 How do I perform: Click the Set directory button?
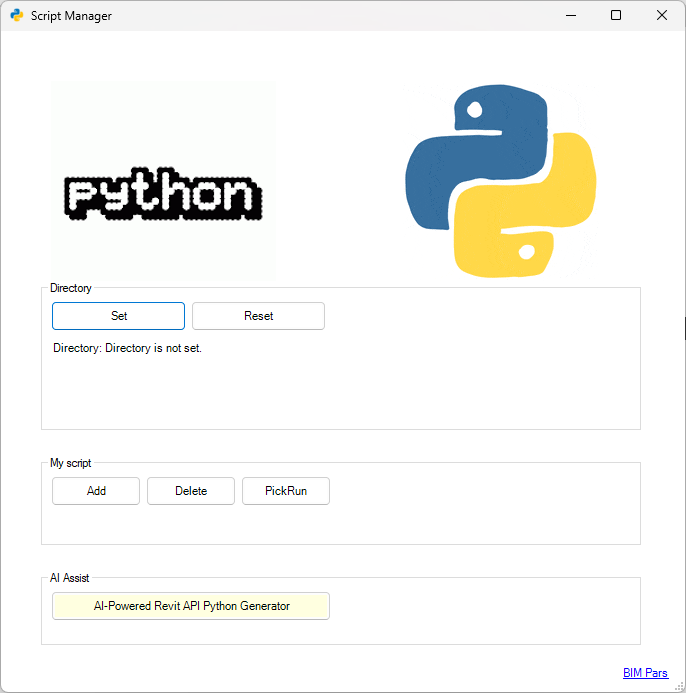pos(118,316)
